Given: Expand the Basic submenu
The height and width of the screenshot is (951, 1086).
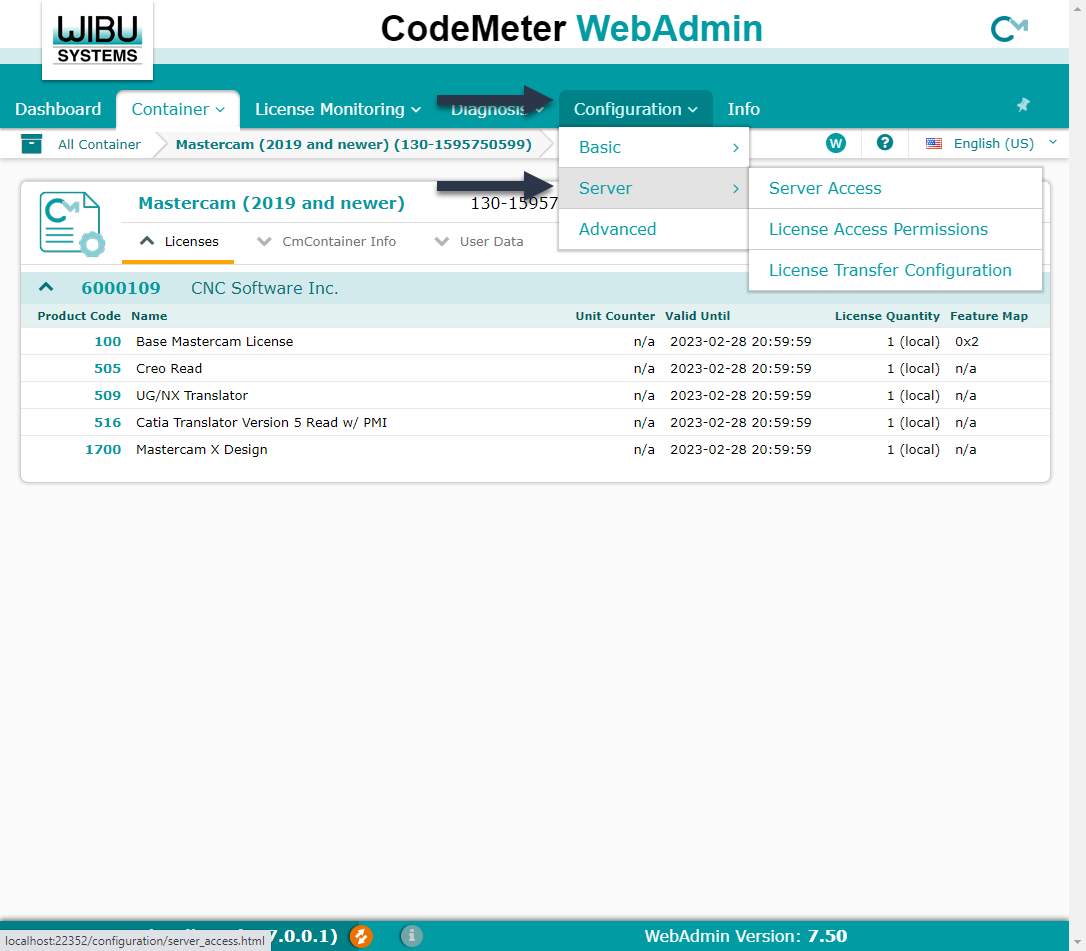Looking at the screenshot, I should click(653, 147).
